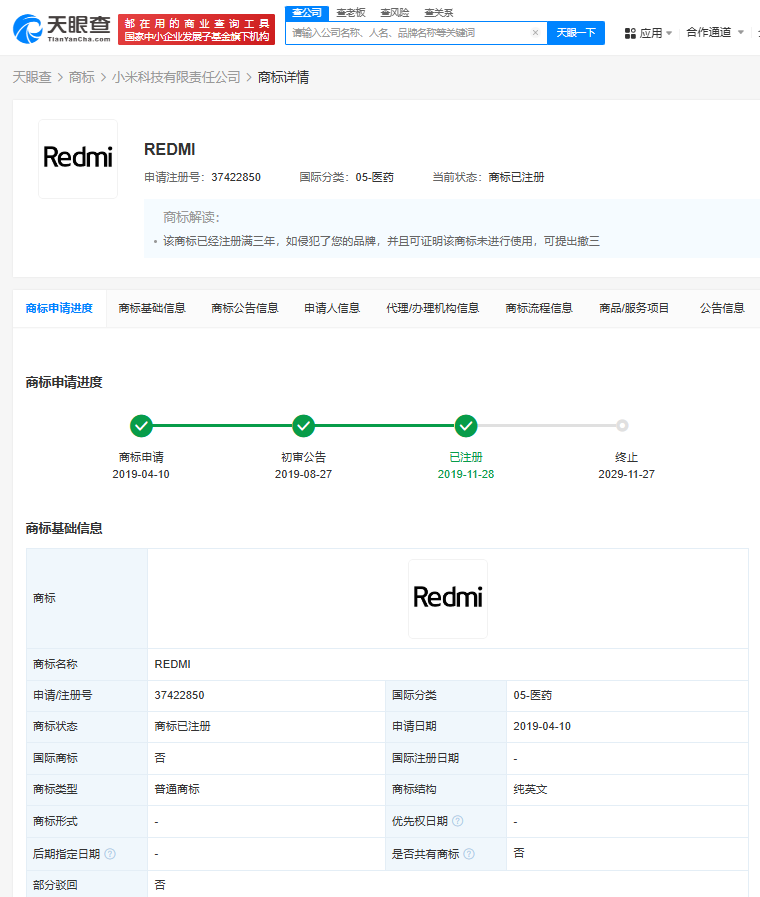Open the 小米科技有限责任公司 breadcrumb link
Screen dimensions: 760x897
176,77
